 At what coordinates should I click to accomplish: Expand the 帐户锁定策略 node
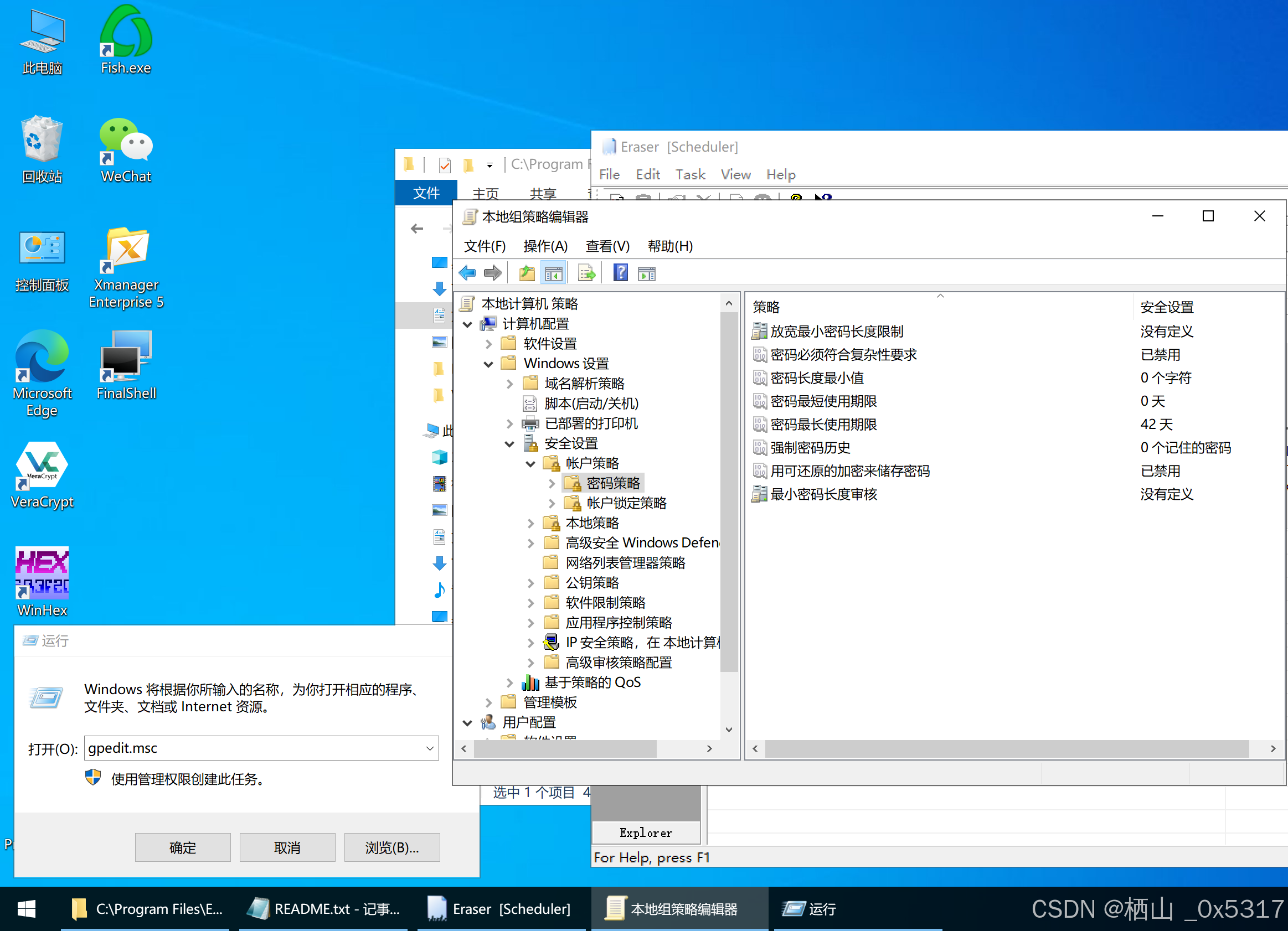coord(552,504)
